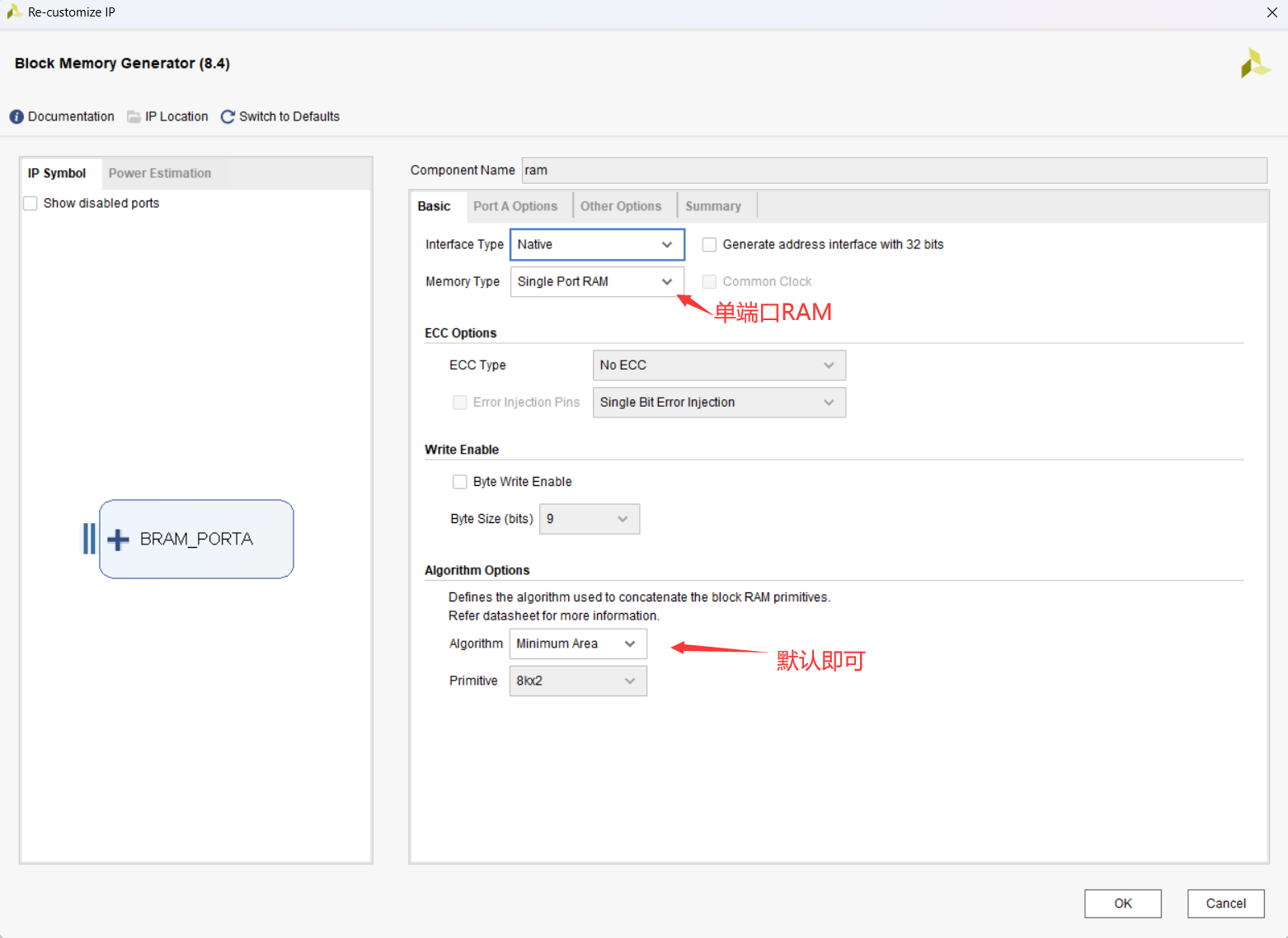Click the Algorithm Options section heading

[x=477, y=571]
